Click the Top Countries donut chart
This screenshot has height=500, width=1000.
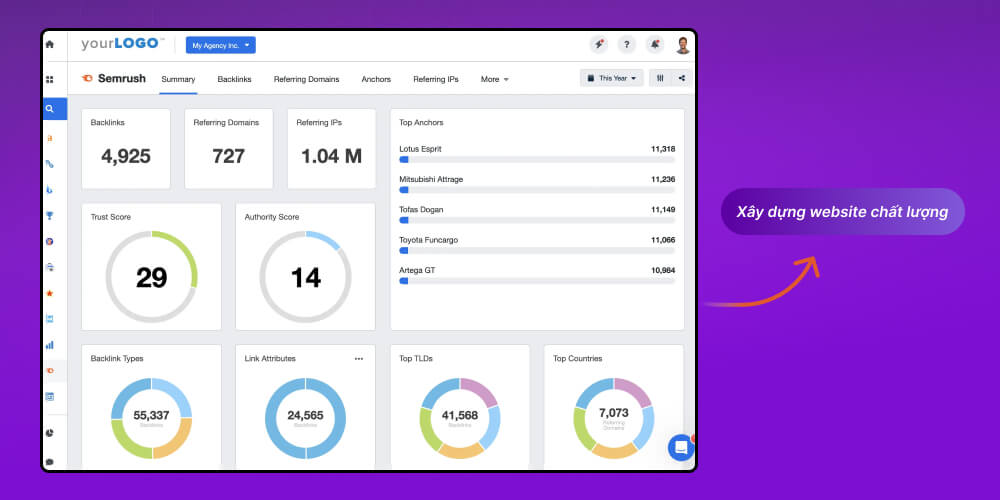point(614,418)
